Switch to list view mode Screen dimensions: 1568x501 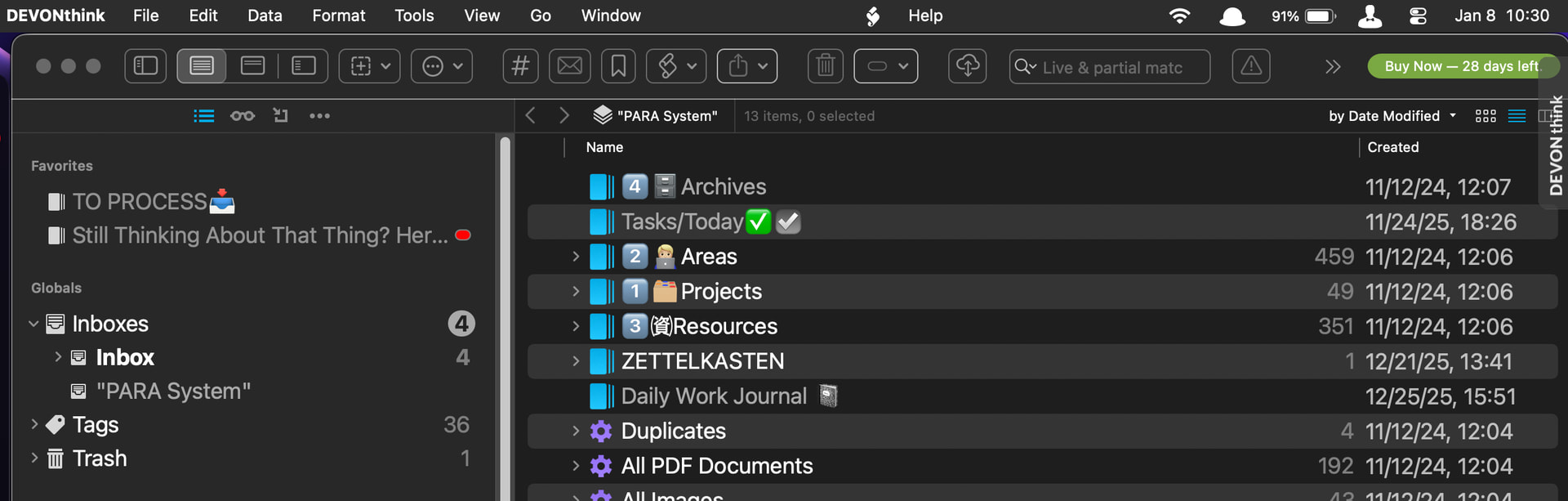coord(1517,116)
